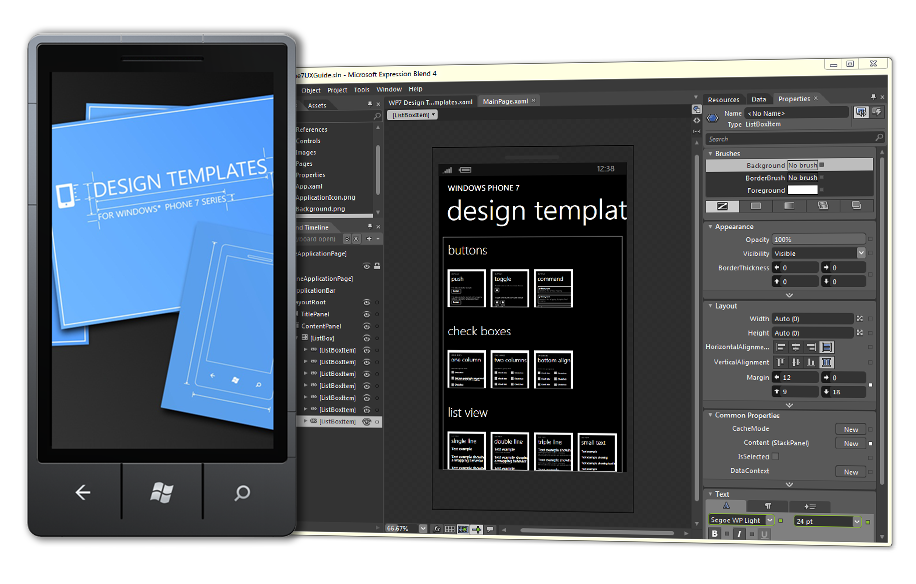916x584 pixels.
Task: Toggle Italic text formatting
Action: tap(739, 534)
